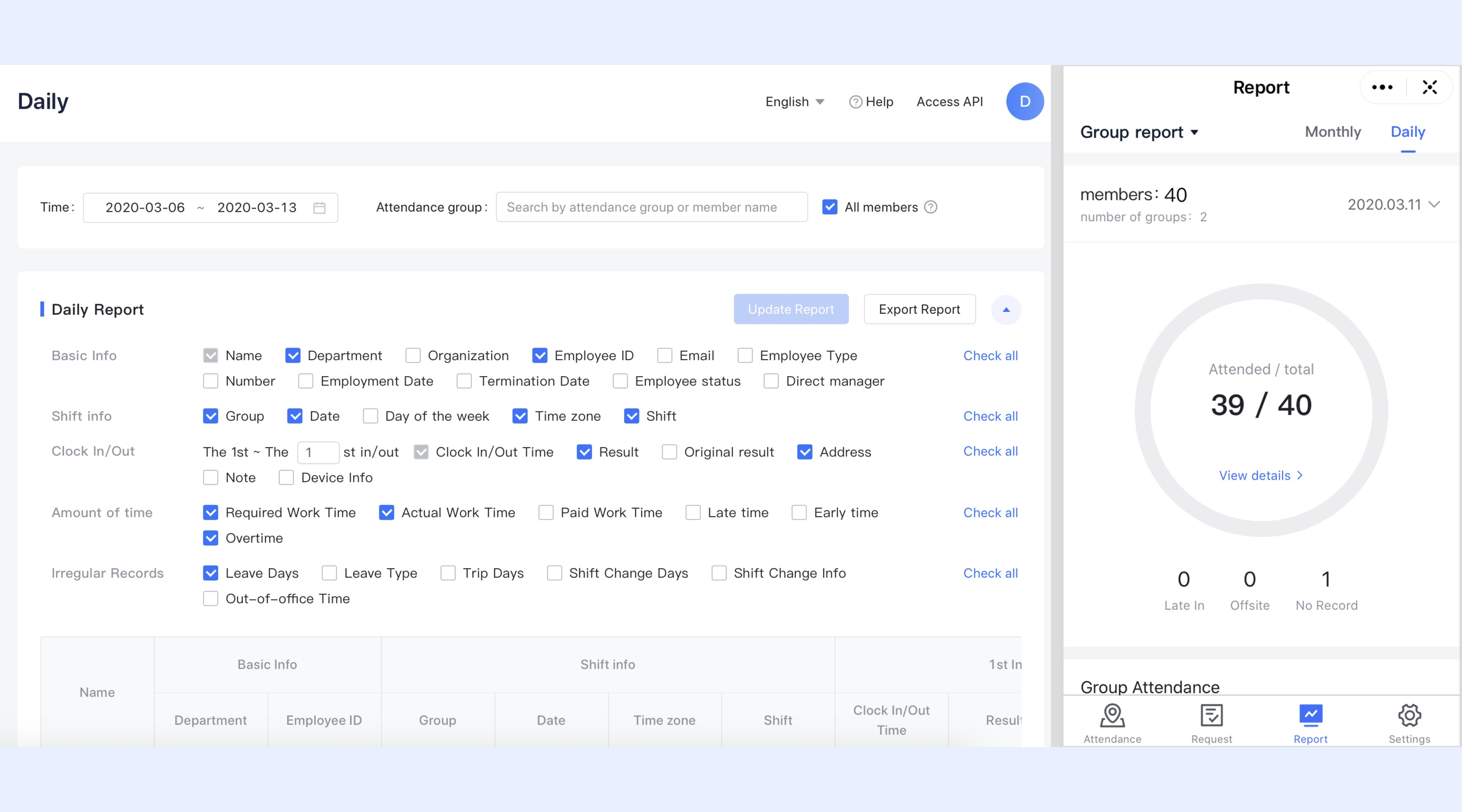The height and width of the screenshot is (812, 1462).
Task: Uncheck the Time zone checkbox
Action: (520, 416)
